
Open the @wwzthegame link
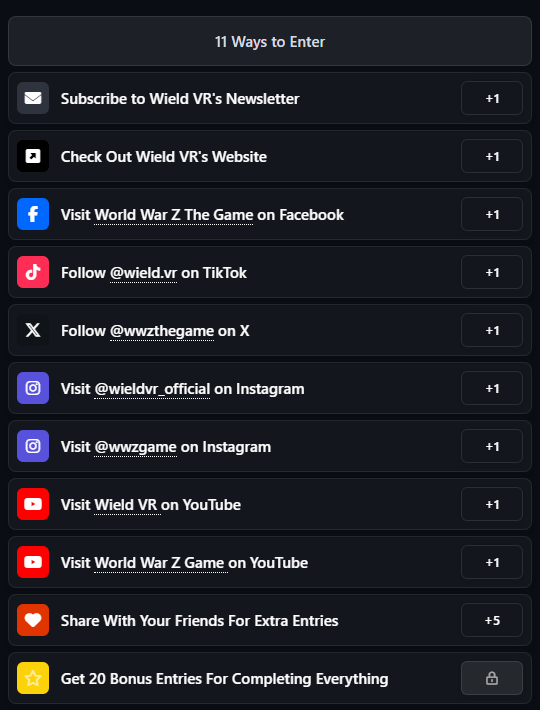162,331
